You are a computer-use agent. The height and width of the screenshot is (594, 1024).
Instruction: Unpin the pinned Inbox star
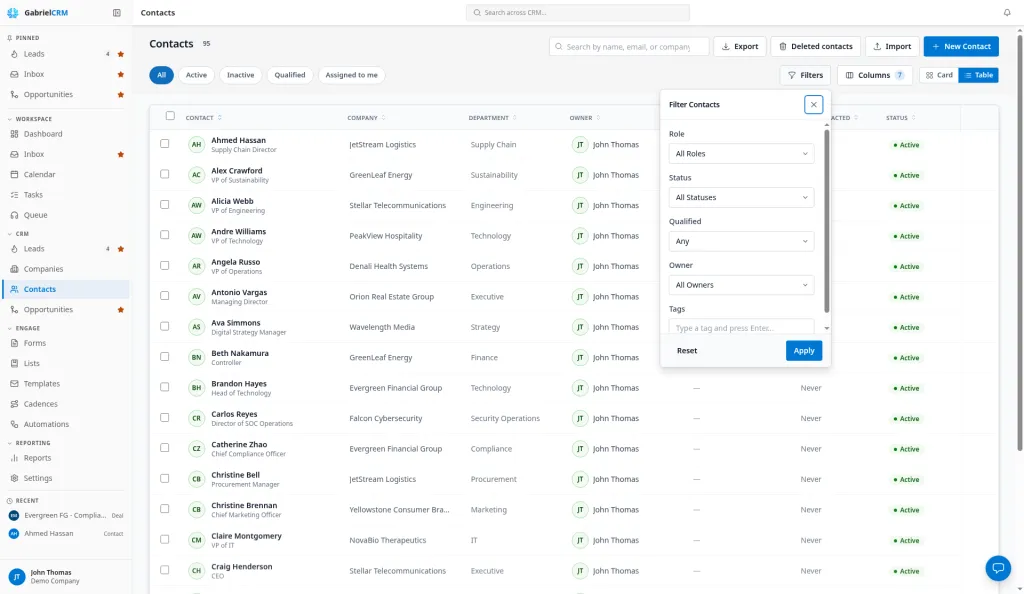point(121,74)
